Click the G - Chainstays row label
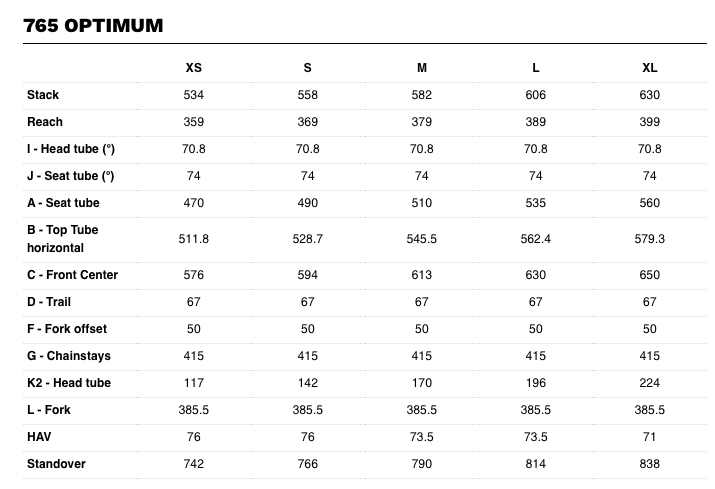This screenshot has width=715, height=489. click(x=68, y=356)
